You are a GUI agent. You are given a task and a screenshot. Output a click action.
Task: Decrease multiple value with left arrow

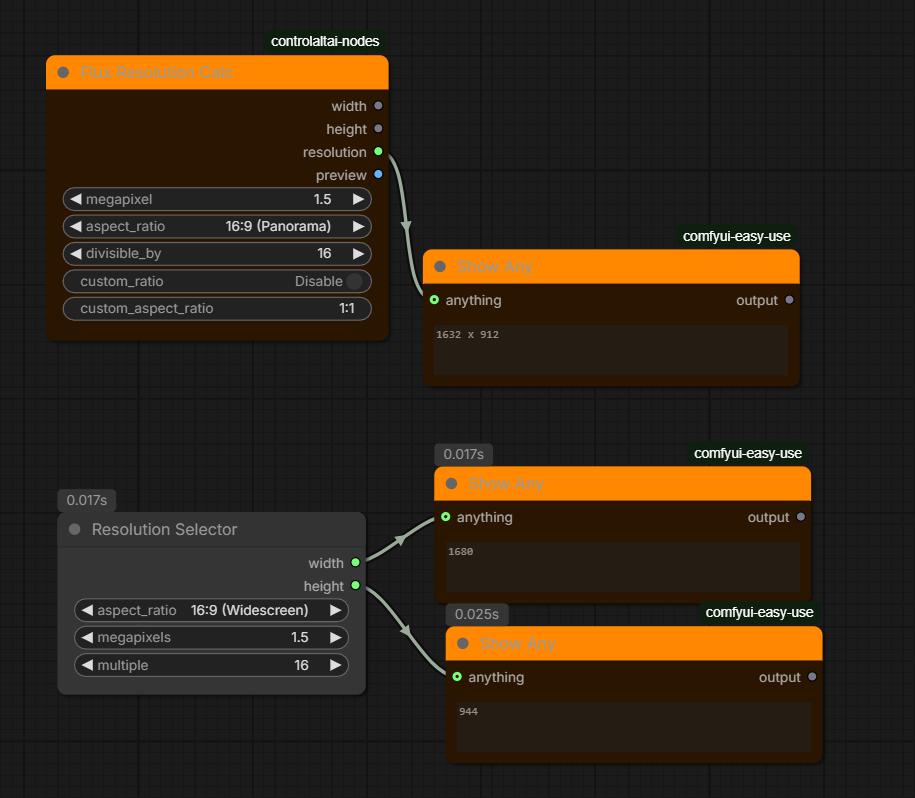click(x=88, y=665)
